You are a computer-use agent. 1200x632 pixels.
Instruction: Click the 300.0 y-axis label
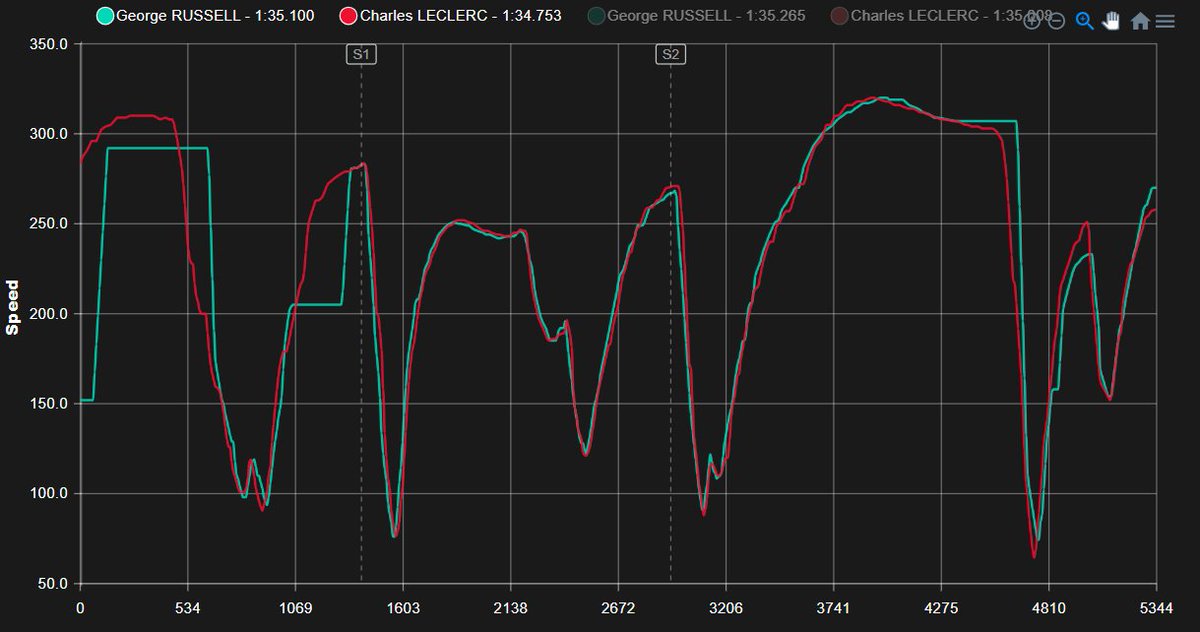[48, 134]
